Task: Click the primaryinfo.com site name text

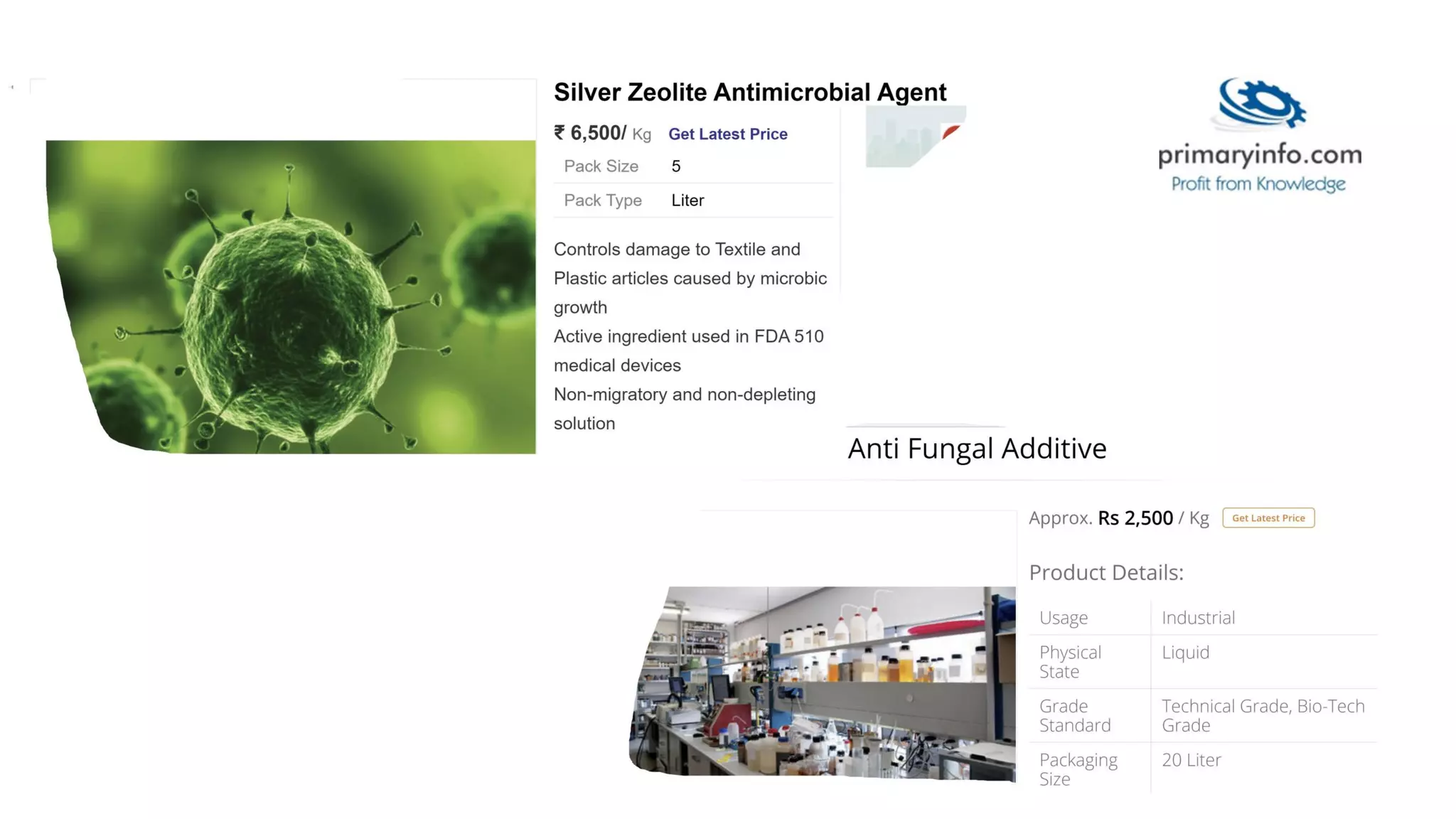Action: (1260, 154)
